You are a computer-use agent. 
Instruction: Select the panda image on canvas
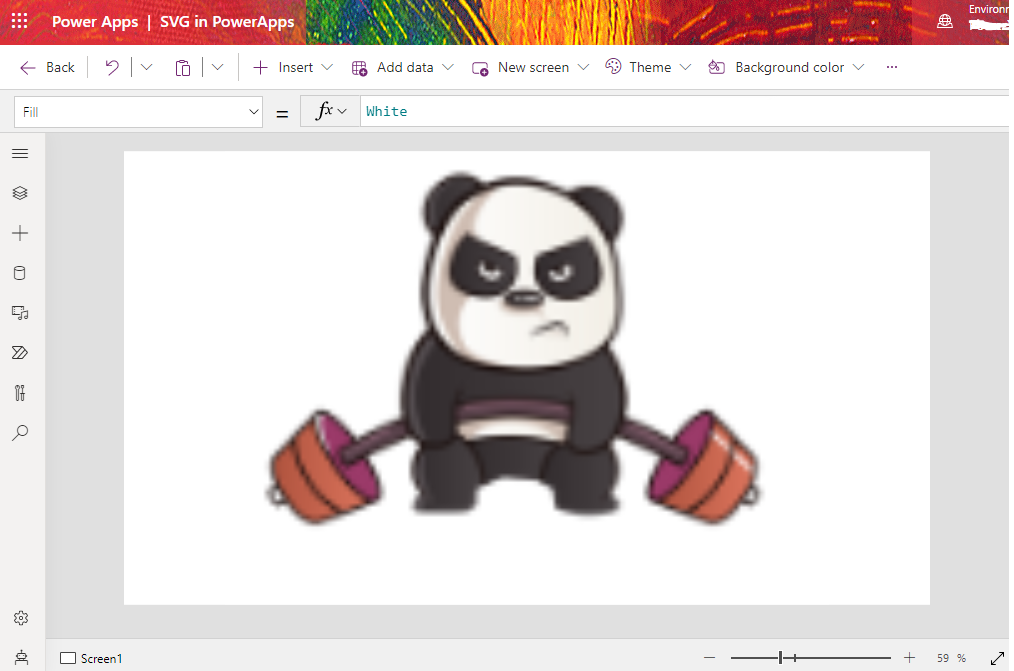515,347
